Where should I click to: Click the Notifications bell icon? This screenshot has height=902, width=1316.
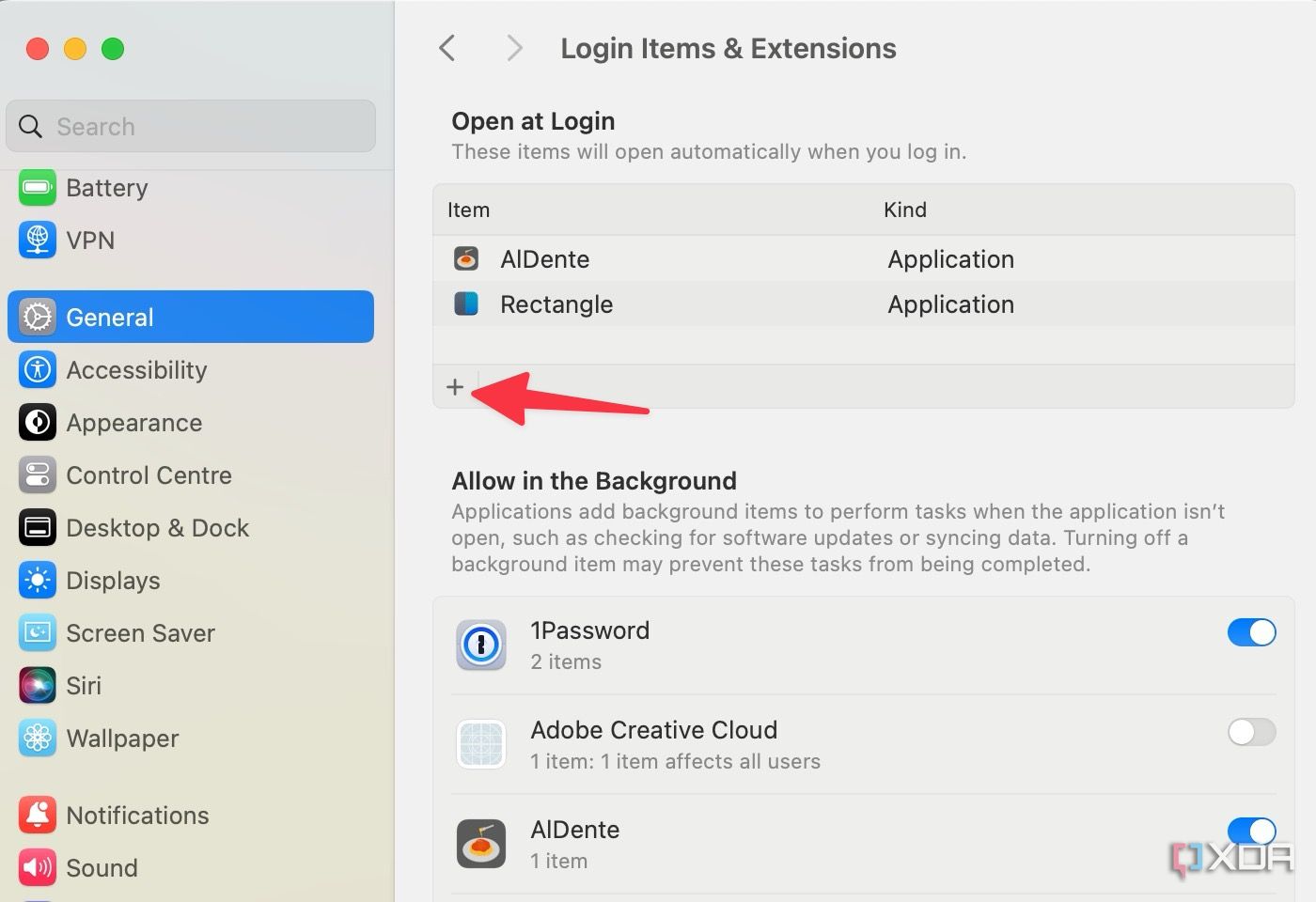[38, 816]
